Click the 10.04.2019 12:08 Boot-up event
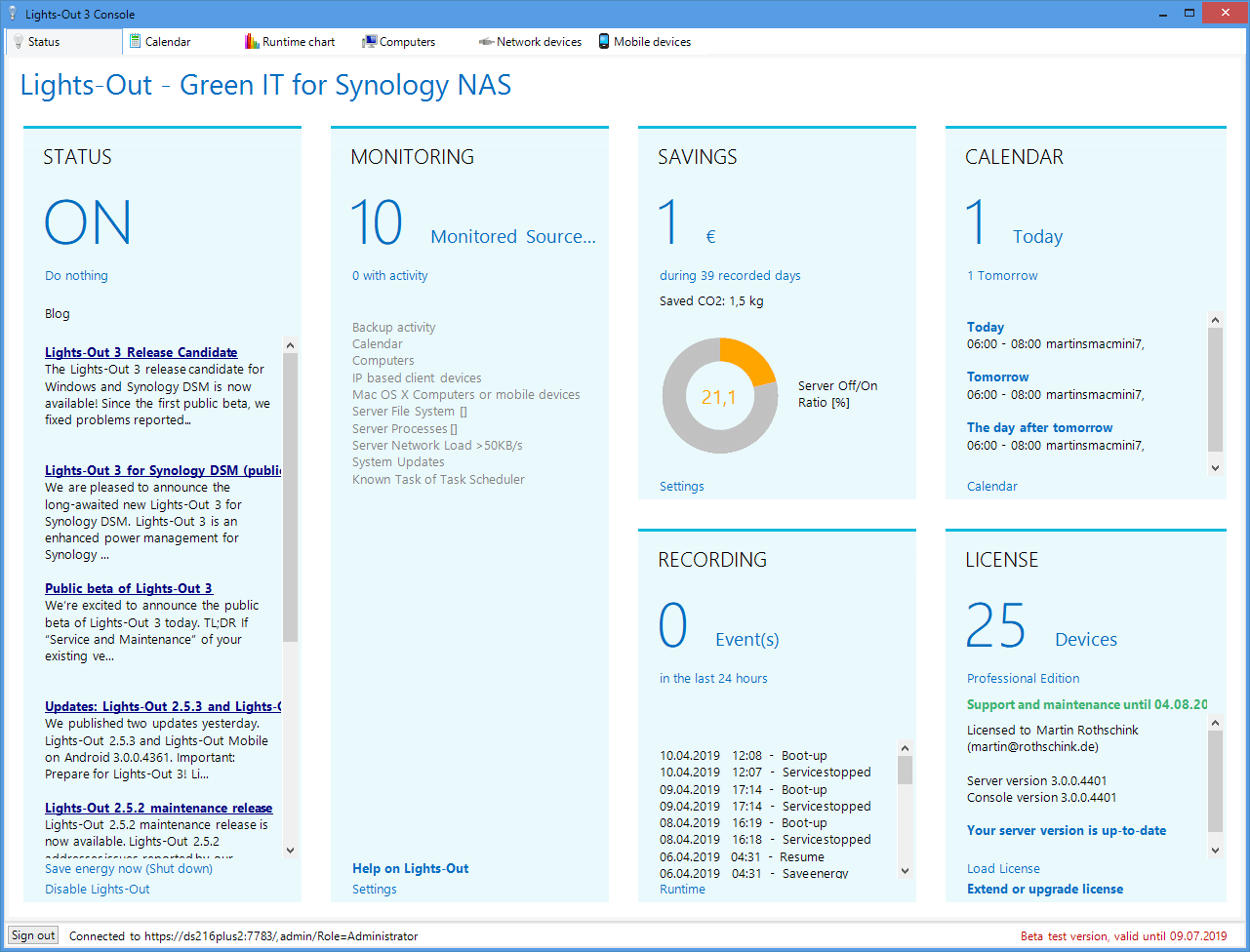Screen dimensions: 1250x952 point(744,755)
